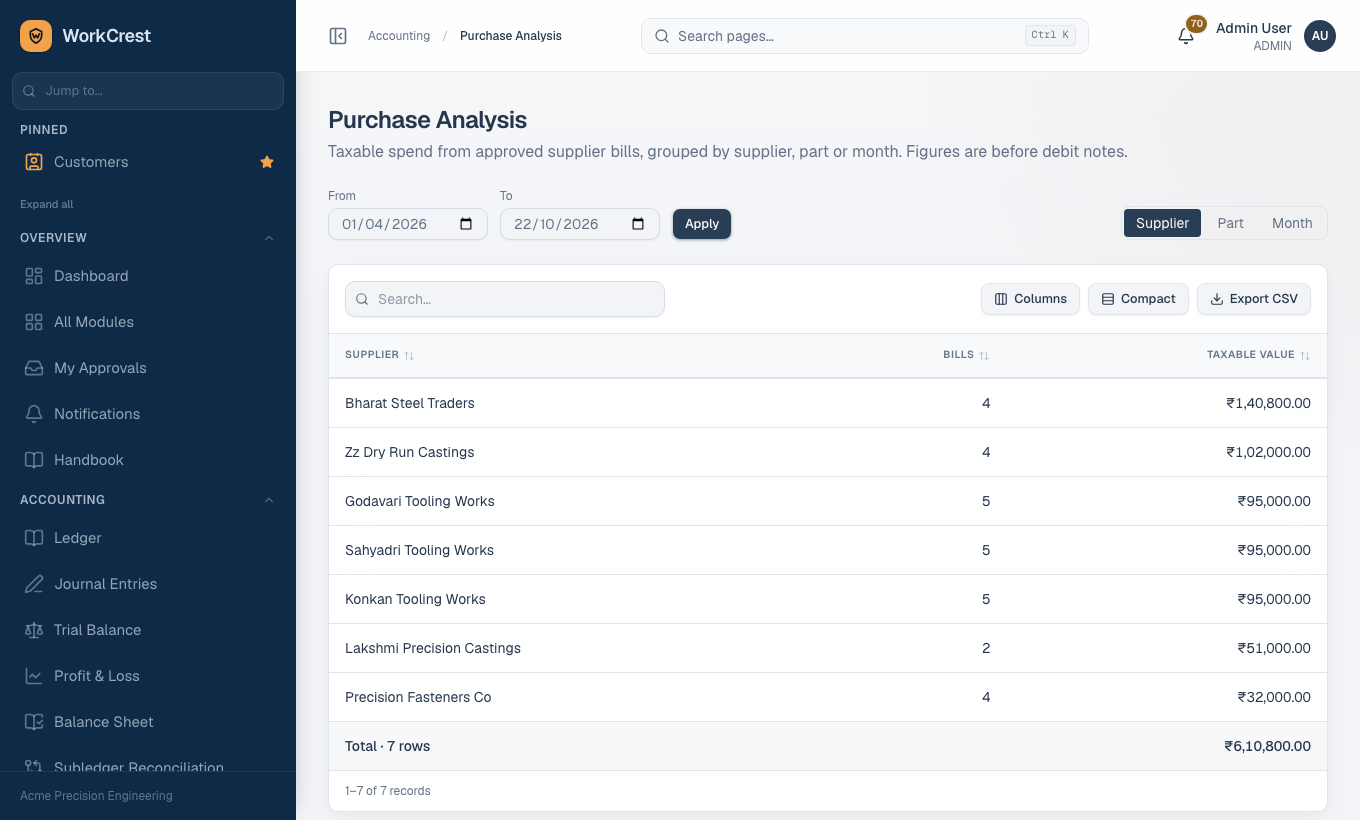The image size is (1360, 820).
Task: Group the analysis by Supplier
Action: pyautogui.click(x=1162, y=223)
